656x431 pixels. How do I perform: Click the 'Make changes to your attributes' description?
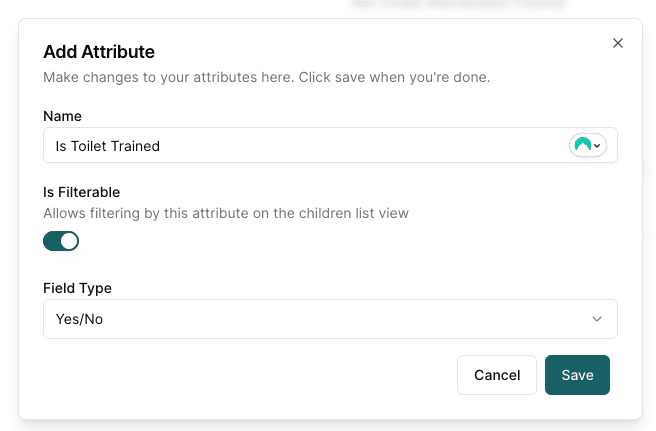(266, 77)
